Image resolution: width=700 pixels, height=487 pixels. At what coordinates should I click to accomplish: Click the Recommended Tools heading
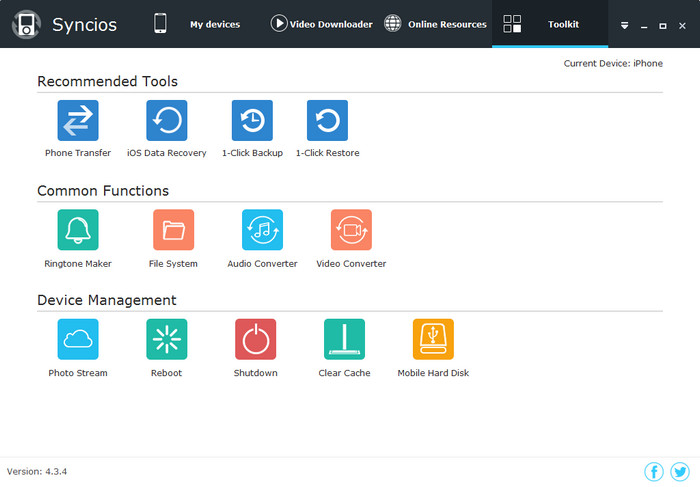point(107,81)
